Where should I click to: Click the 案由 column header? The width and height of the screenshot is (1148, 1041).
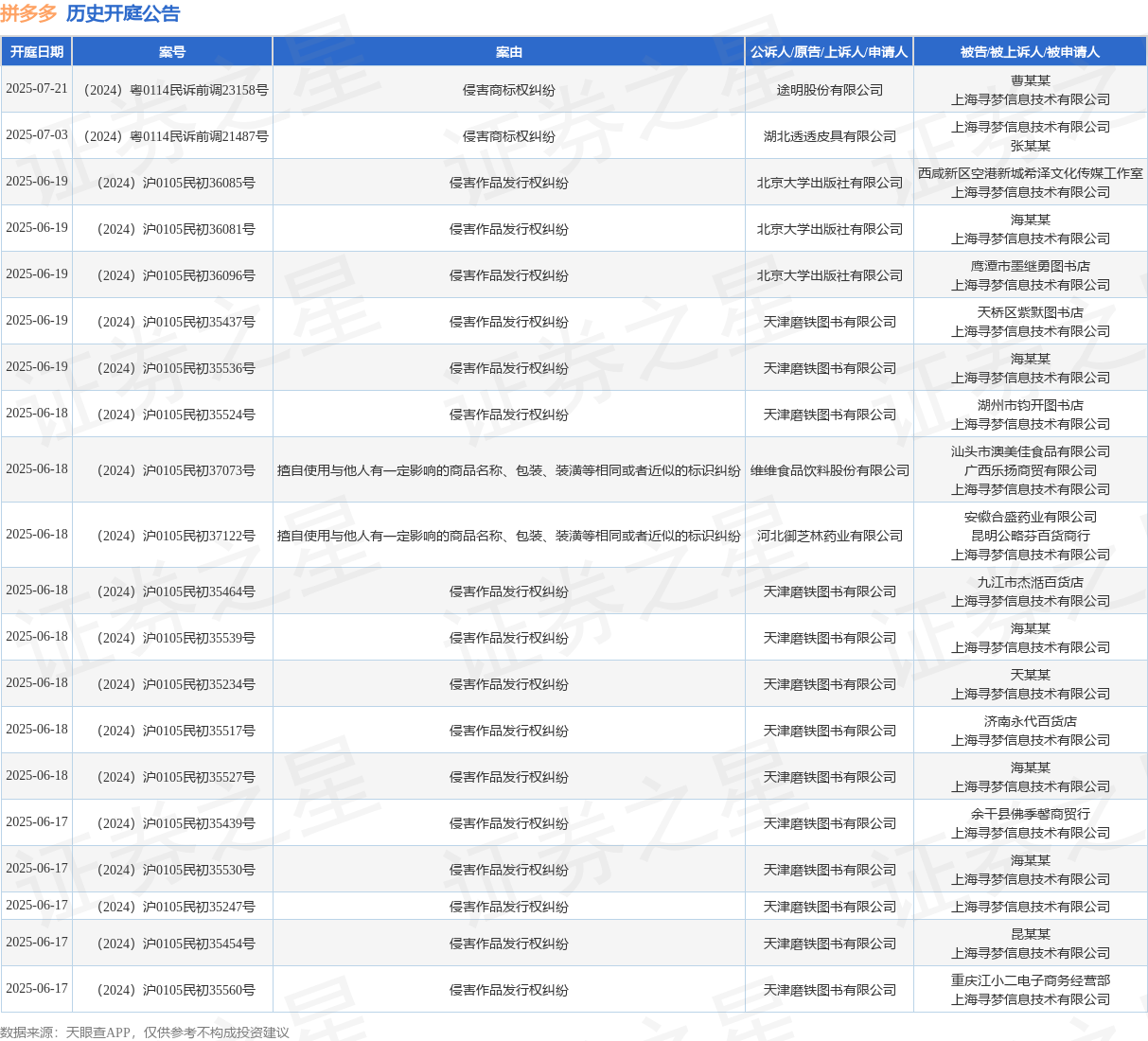509,52
